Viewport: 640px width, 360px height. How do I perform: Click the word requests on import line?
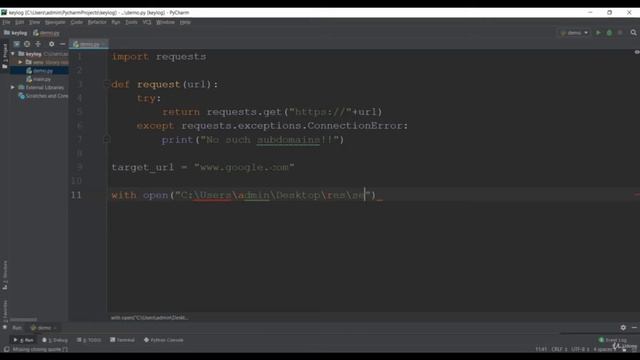click(181, 57)
